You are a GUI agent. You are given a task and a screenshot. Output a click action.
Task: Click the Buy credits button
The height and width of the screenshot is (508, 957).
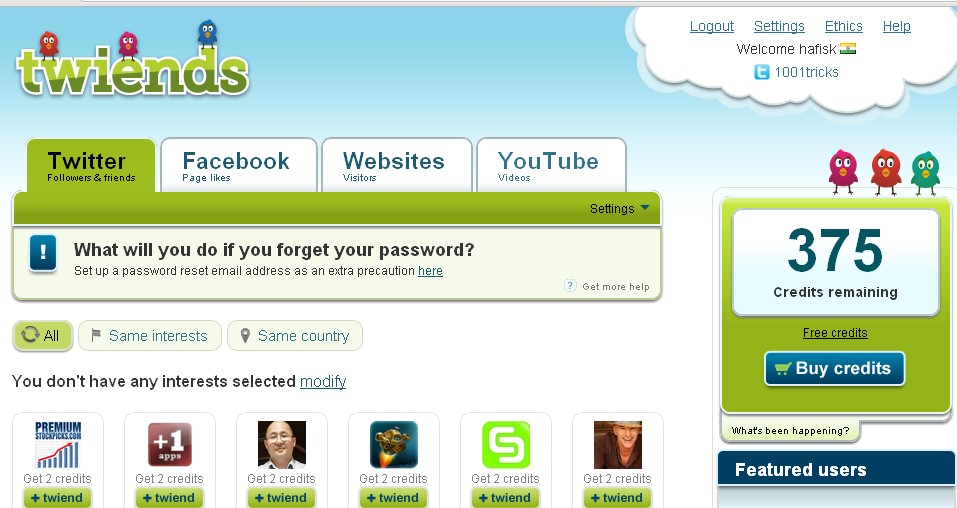834,369
